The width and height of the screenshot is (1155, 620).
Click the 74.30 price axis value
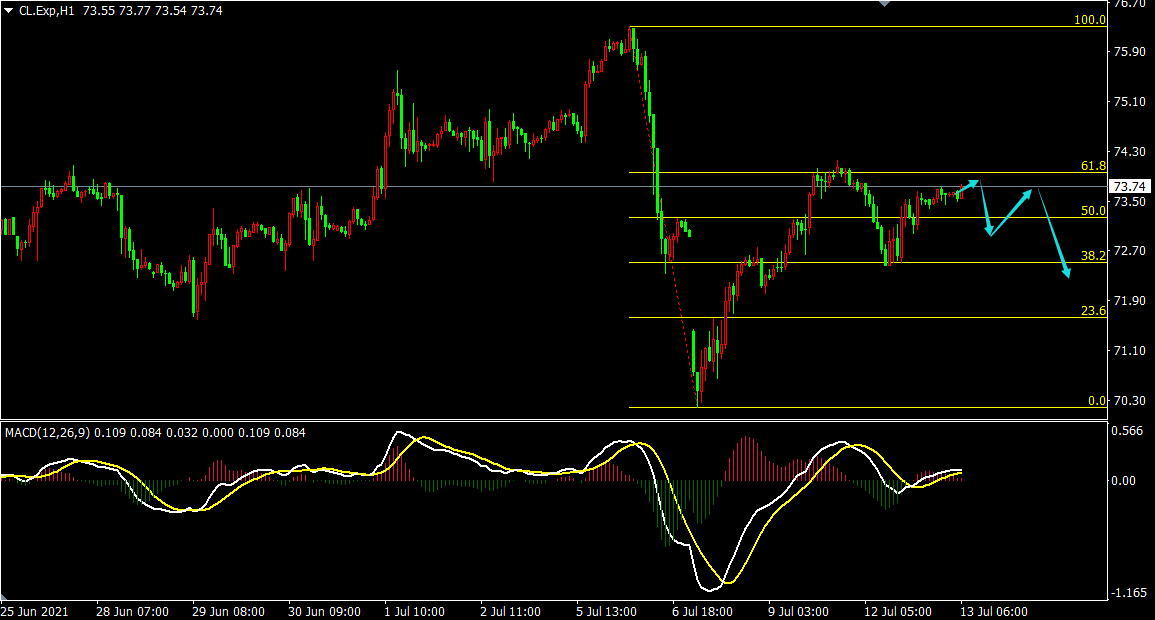[1130, 152]
